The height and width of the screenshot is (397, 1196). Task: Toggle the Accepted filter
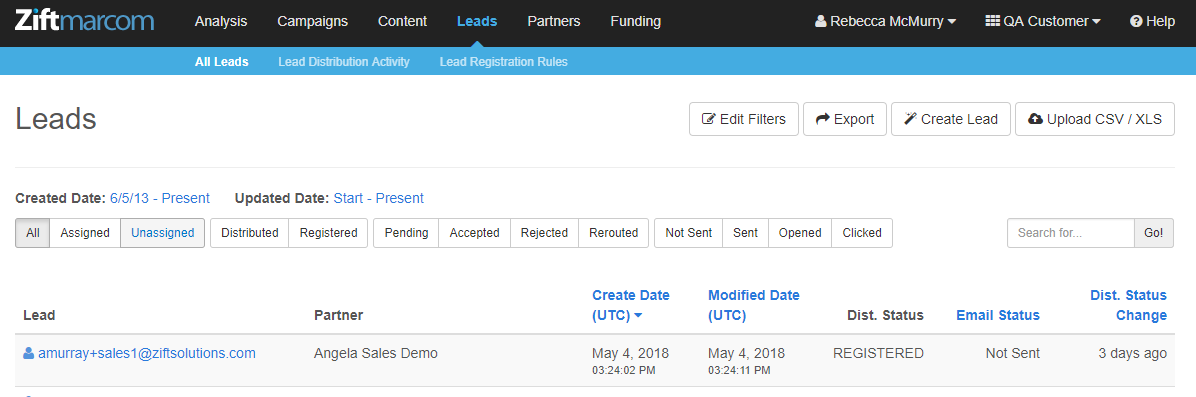point(474,233)
